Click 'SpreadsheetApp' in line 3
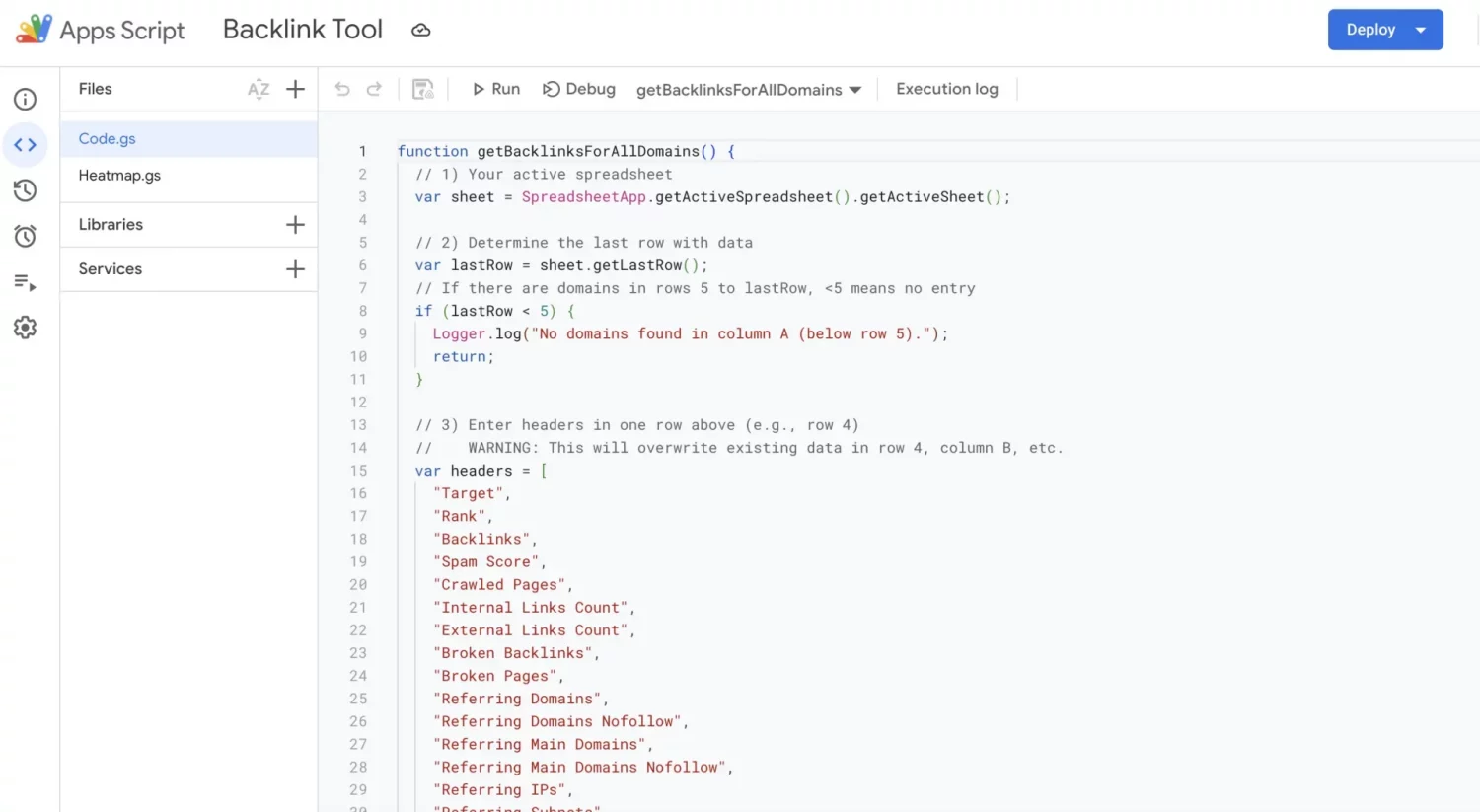This screenshot has width=1480, height=812. [584, 197]
